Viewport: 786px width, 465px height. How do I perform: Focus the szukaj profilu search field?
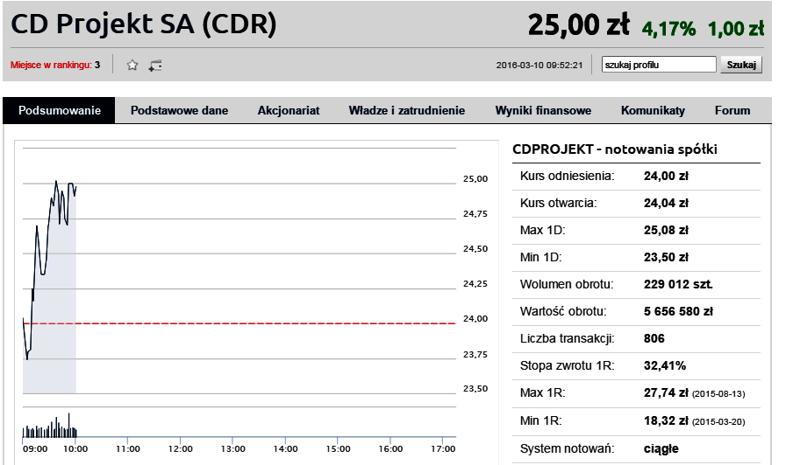(659, 65)
